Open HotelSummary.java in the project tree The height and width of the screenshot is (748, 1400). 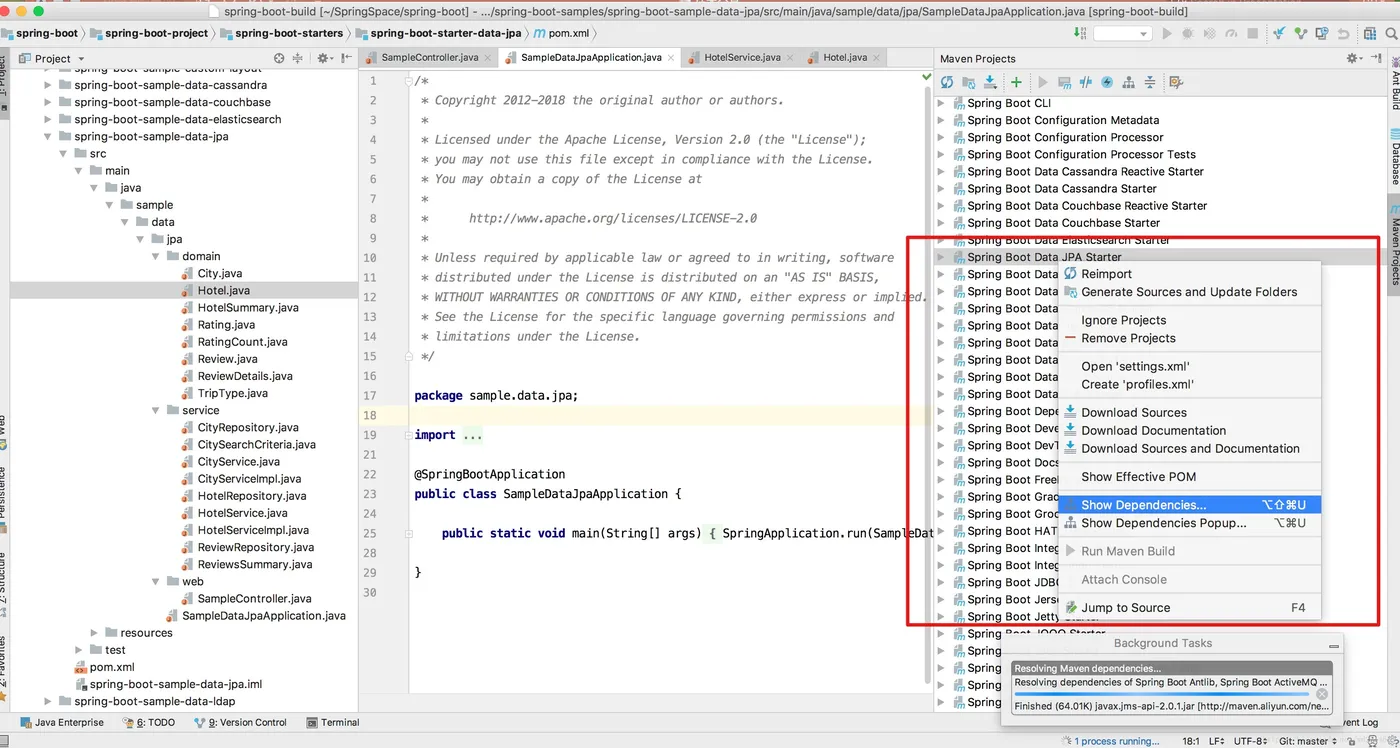coord(247,307)
